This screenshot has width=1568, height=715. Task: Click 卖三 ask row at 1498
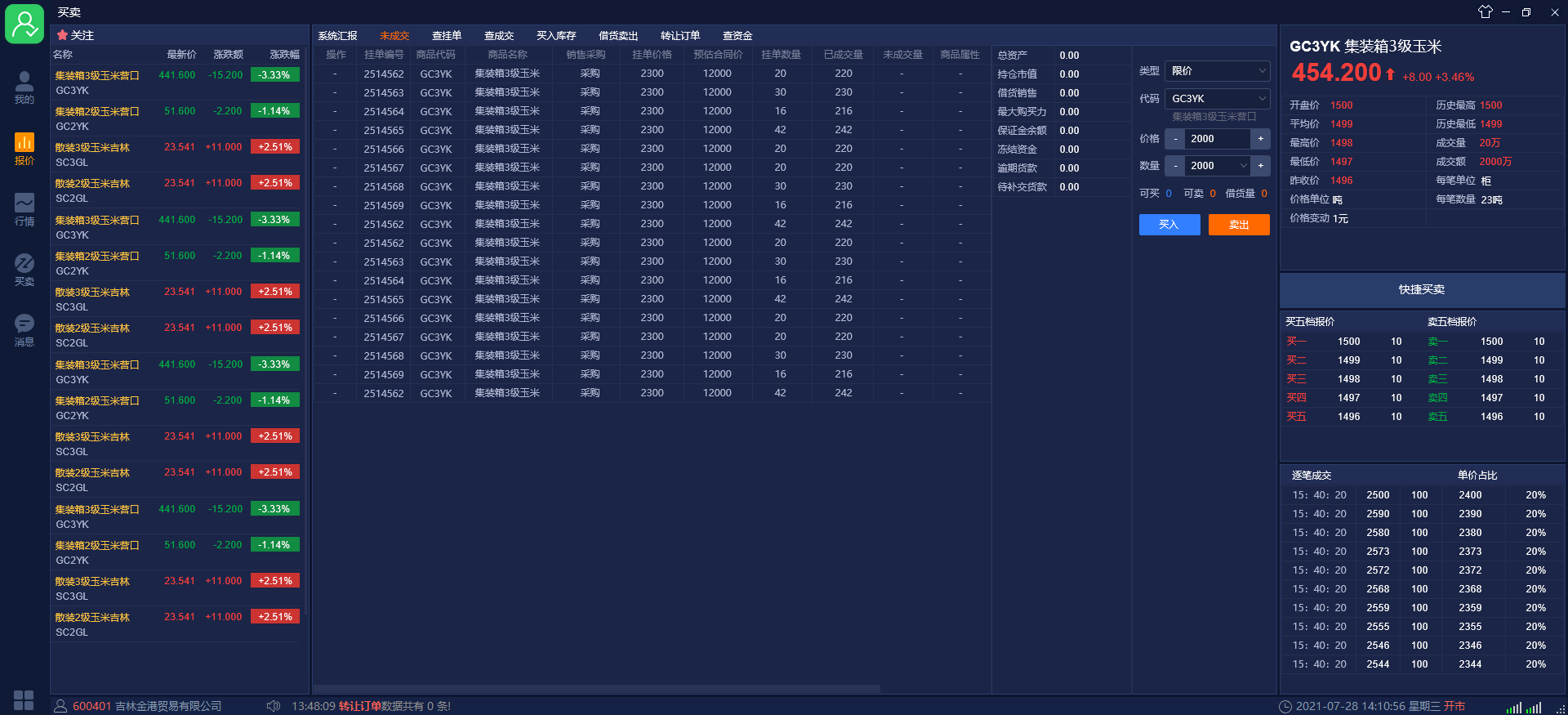(x=1493, y=379)
